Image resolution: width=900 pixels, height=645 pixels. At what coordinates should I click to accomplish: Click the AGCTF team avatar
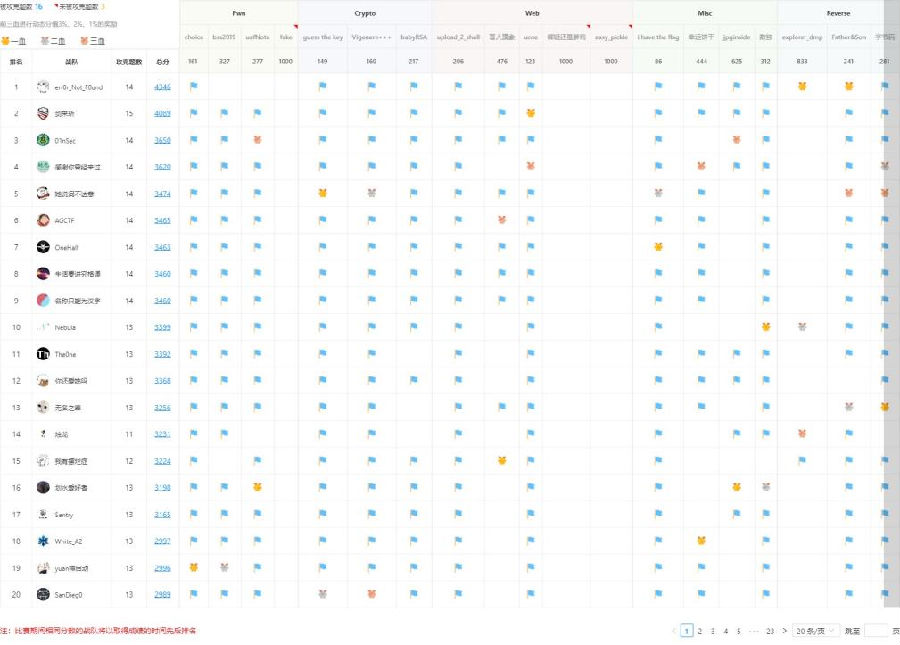(43, 220)
